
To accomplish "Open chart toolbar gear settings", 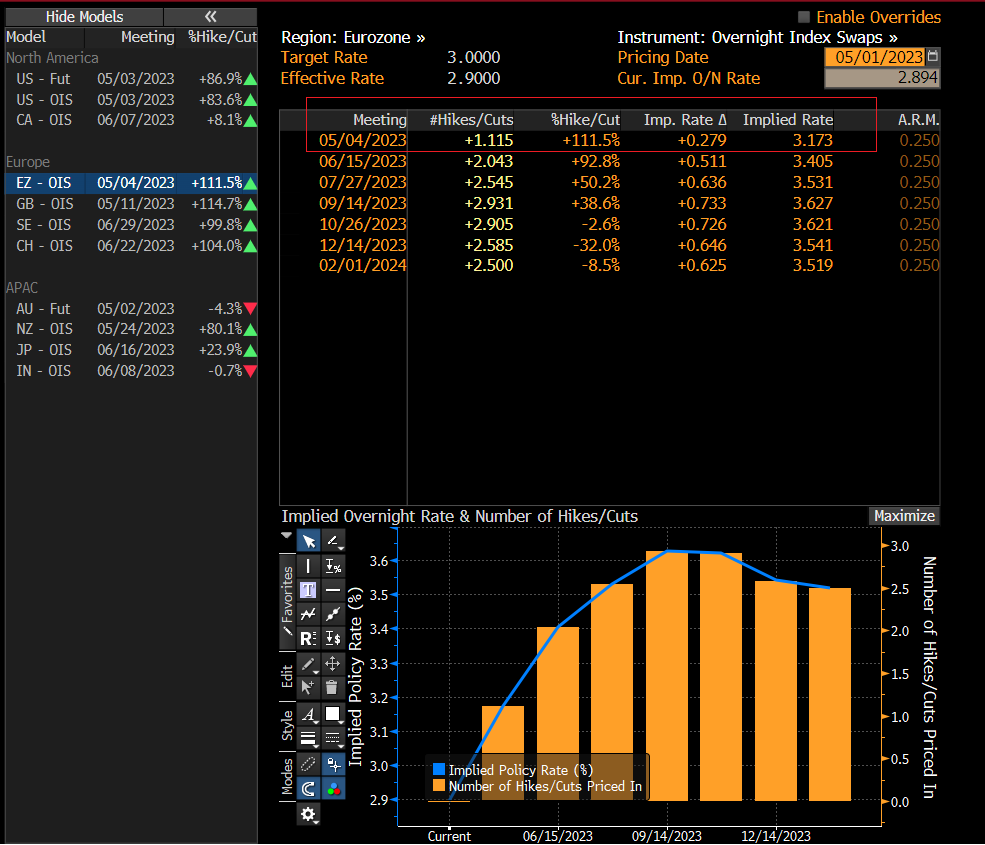I will pyautogui.click(x=308, y=814).
